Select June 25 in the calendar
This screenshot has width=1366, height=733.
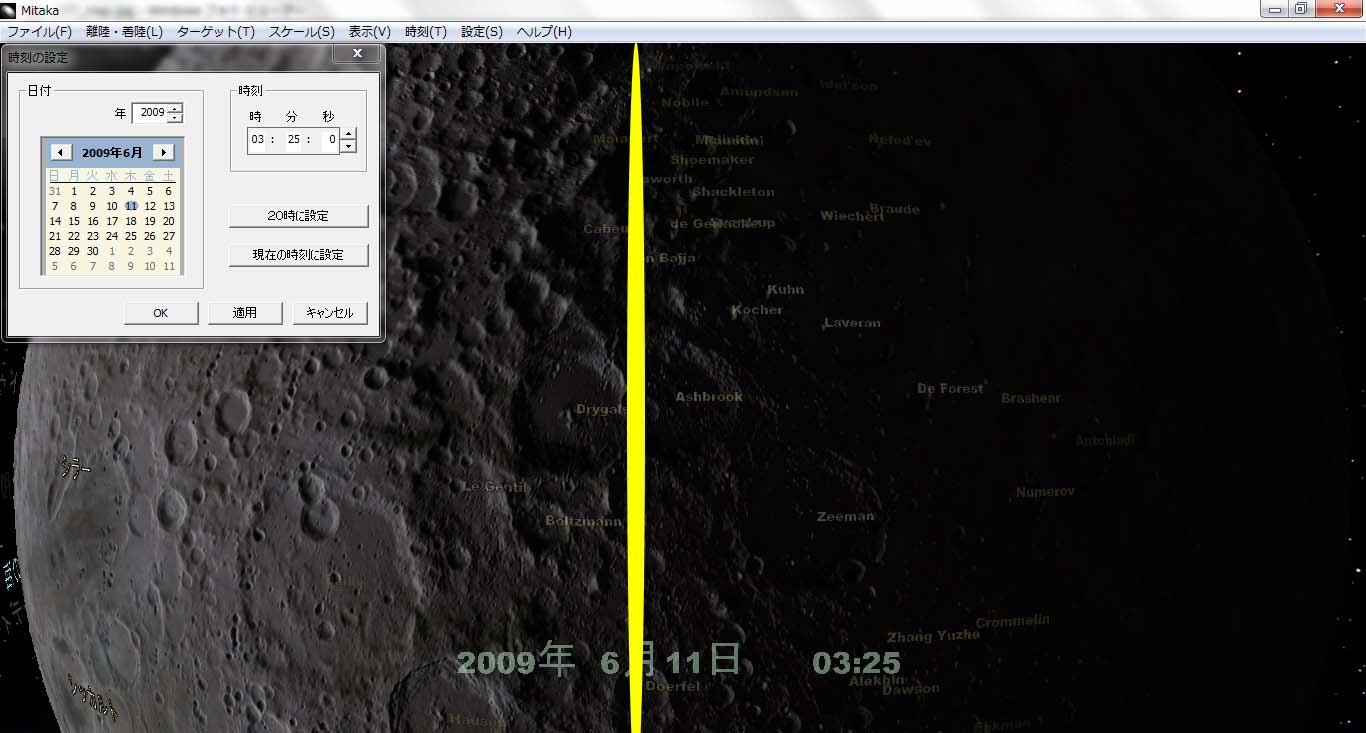coord(130,236)
